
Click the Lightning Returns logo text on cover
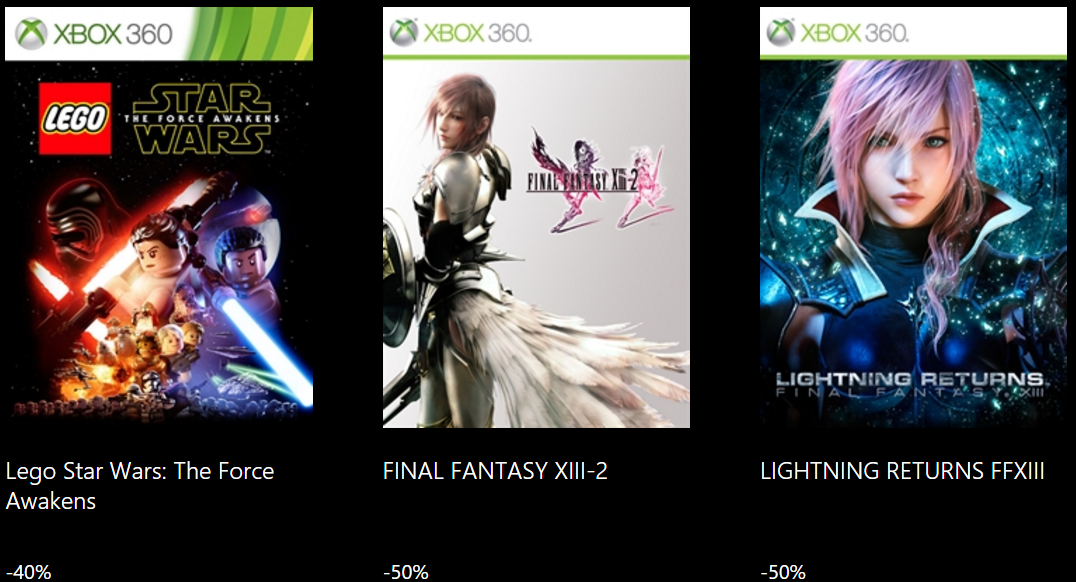[x=910, y=384]
